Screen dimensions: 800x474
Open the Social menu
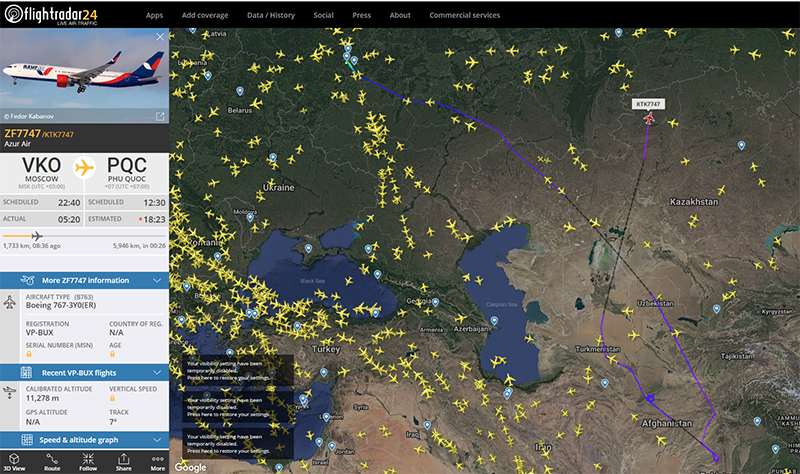[x=323, y=15]
